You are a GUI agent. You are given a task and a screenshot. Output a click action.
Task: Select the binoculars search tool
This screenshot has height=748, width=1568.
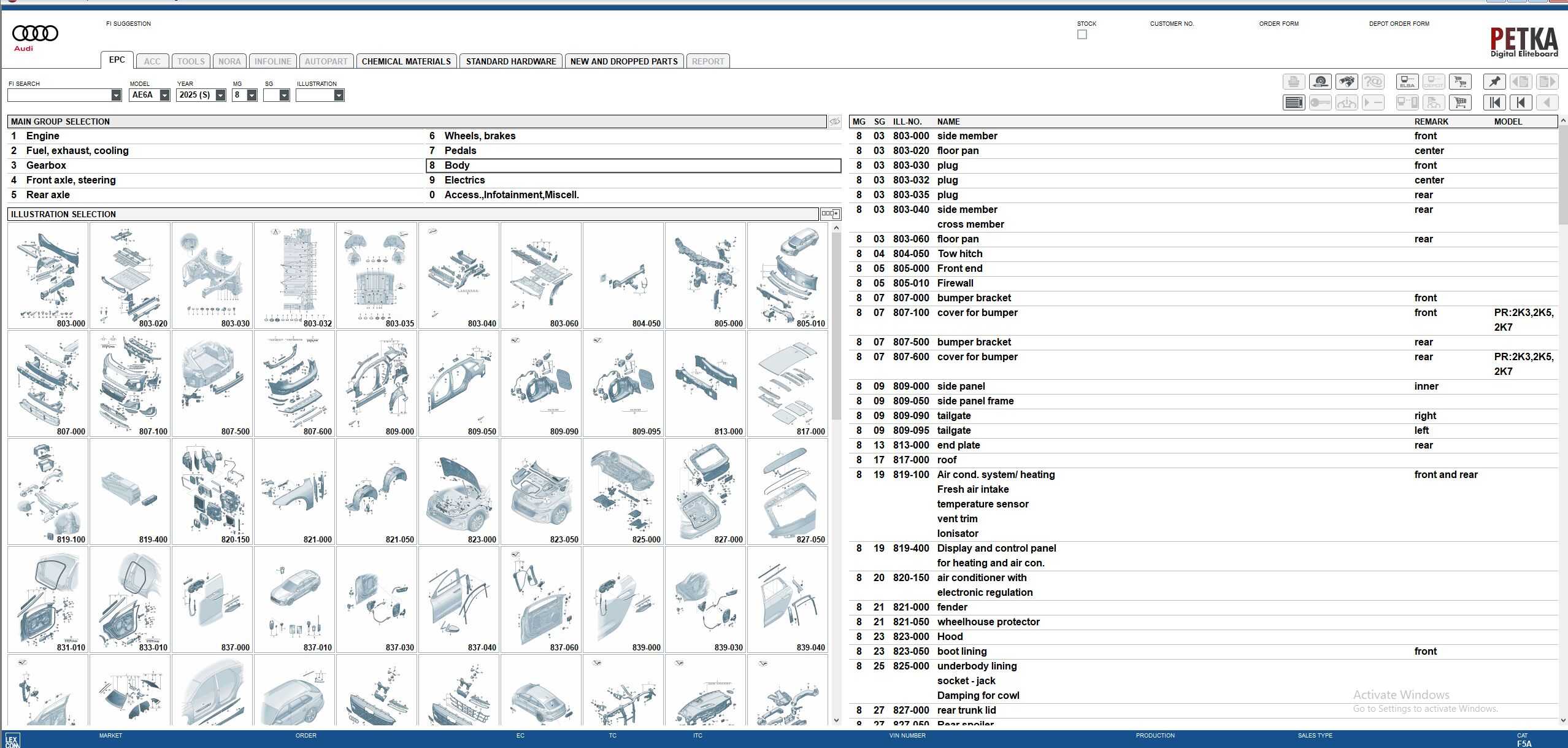tap(1347, 82)
